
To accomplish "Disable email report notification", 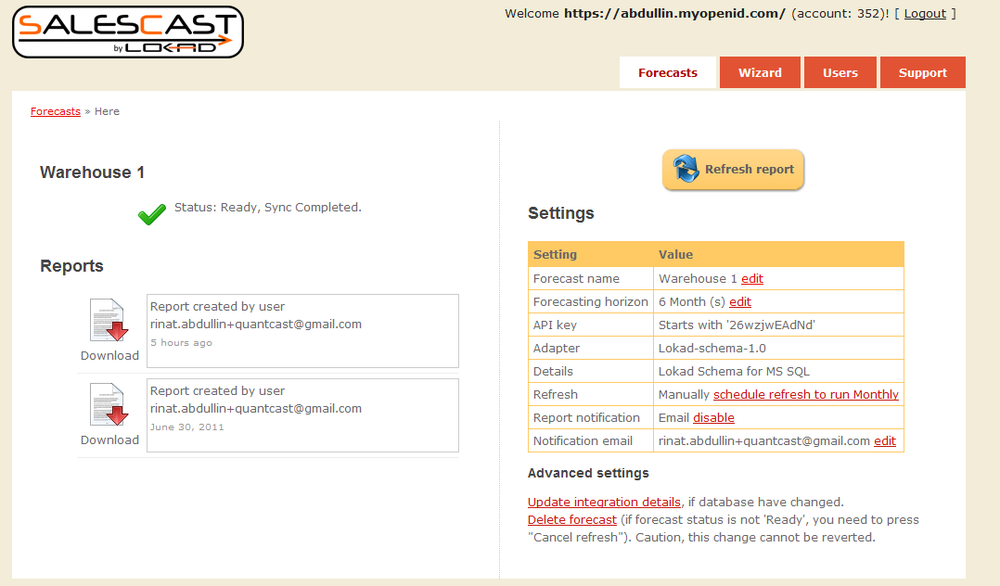I will coord(713,418).
